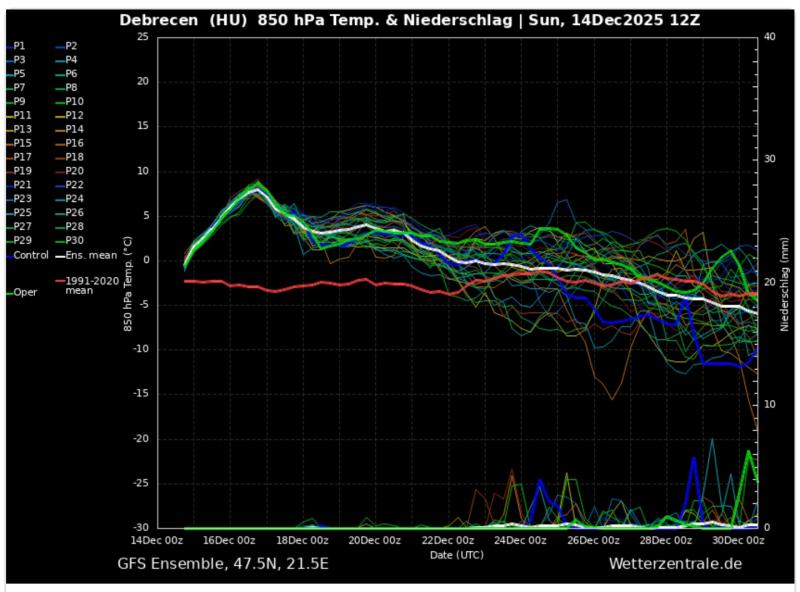800x592 pixels.
Task: Click the P22 legend entry
Action: (x=72, y=185)
